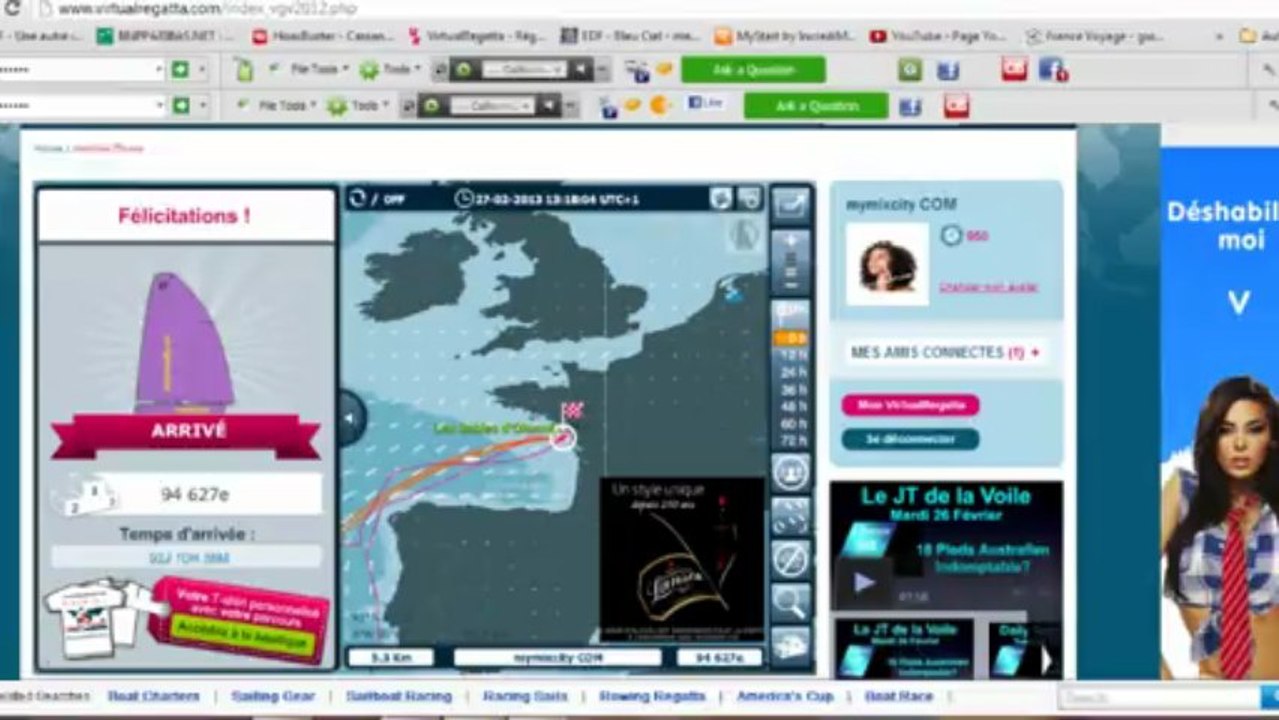Click the boat name field under the map
Image resolution: width=1279 pixels, height=720 pixels.
pos(557,658)
